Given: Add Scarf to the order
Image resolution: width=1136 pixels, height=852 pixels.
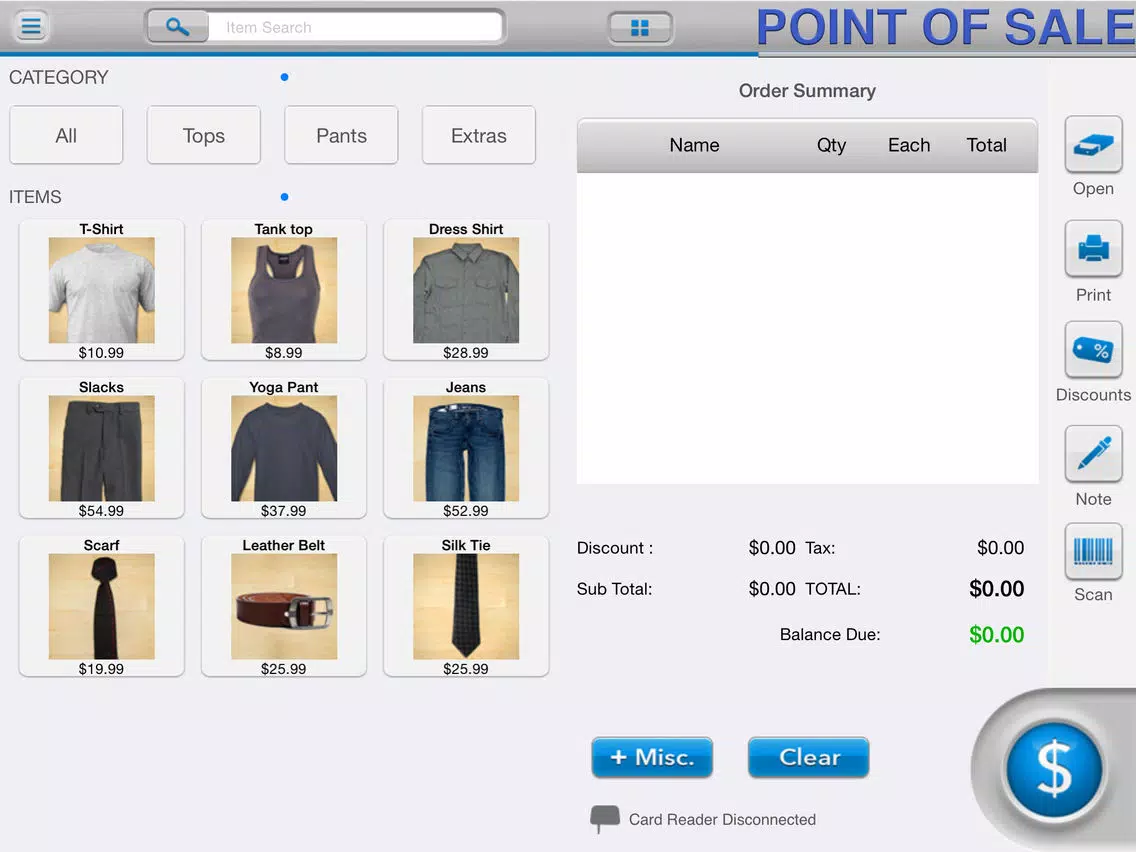Looking at the screenshot, I should (x=101, y=606).
